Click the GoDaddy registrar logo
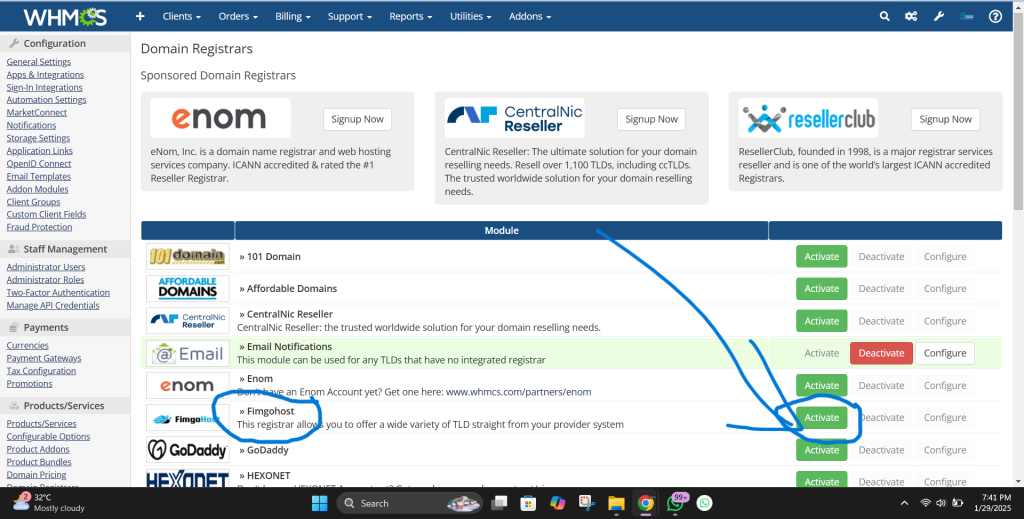Viewport: 1024px width, 519px height. tap(187, 450)
